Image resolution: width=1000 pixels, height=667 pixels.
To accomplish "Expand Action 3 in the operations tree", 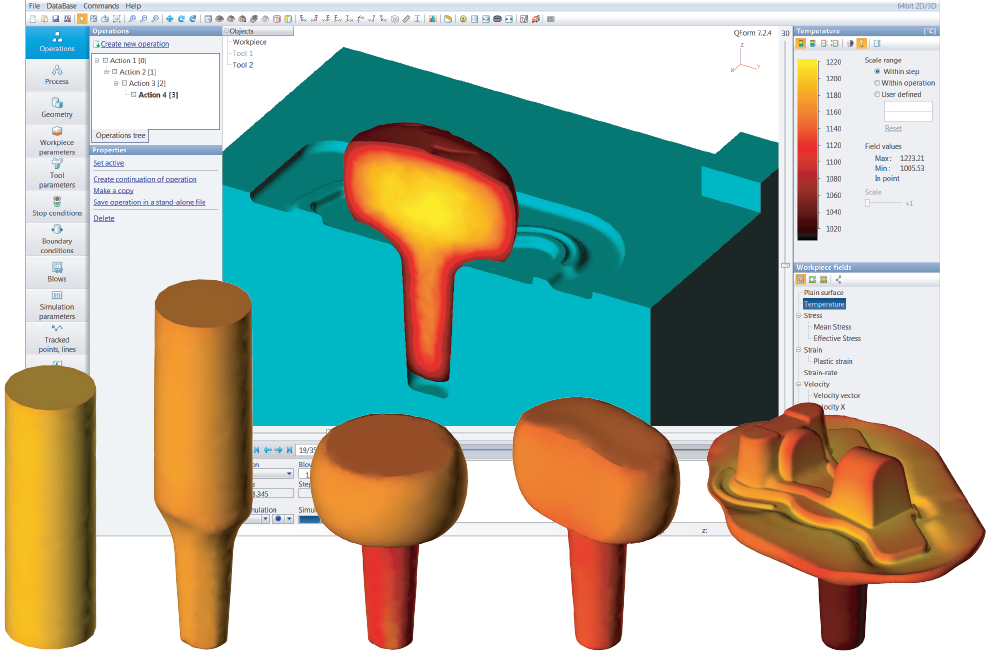I will [x=117, y=83].
